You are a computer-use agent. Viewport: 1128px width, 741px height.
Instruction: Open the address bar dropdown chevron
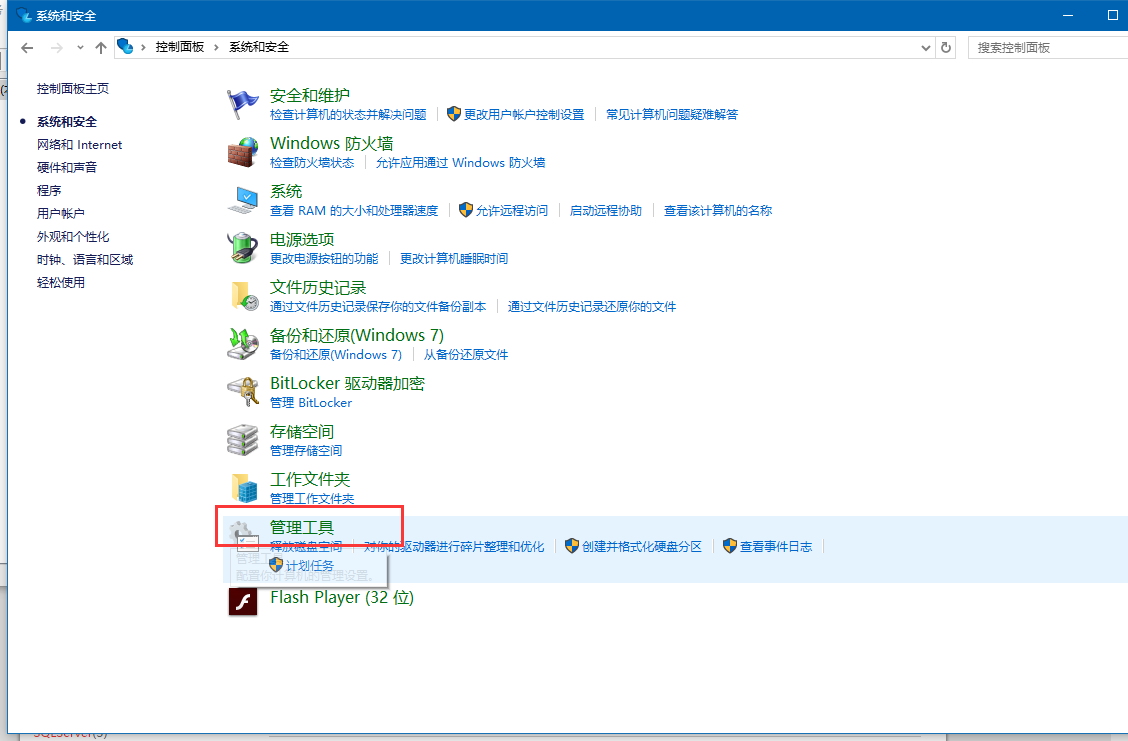tap(925, 47)
